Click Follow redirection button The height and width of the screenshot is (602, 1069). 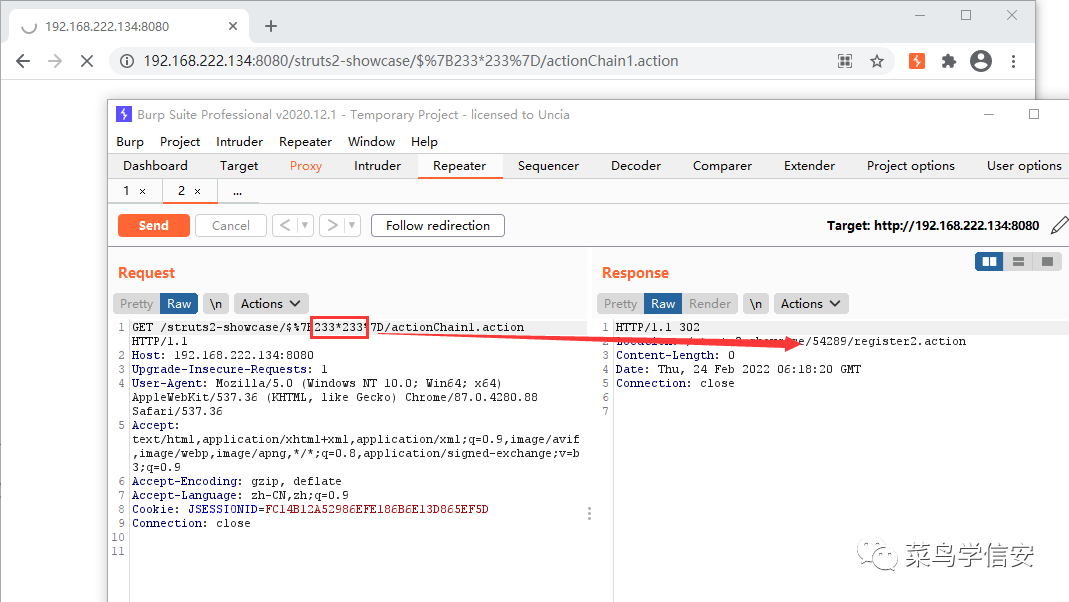(438, 226)
